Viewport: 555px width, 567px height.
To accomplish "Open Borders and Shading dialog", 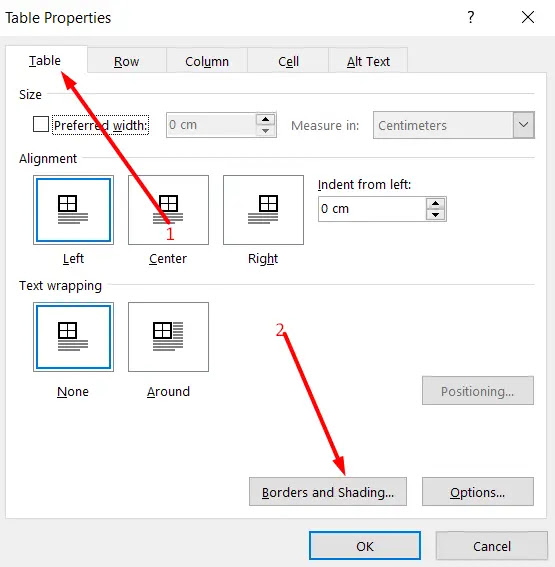I will pos(328,492).
